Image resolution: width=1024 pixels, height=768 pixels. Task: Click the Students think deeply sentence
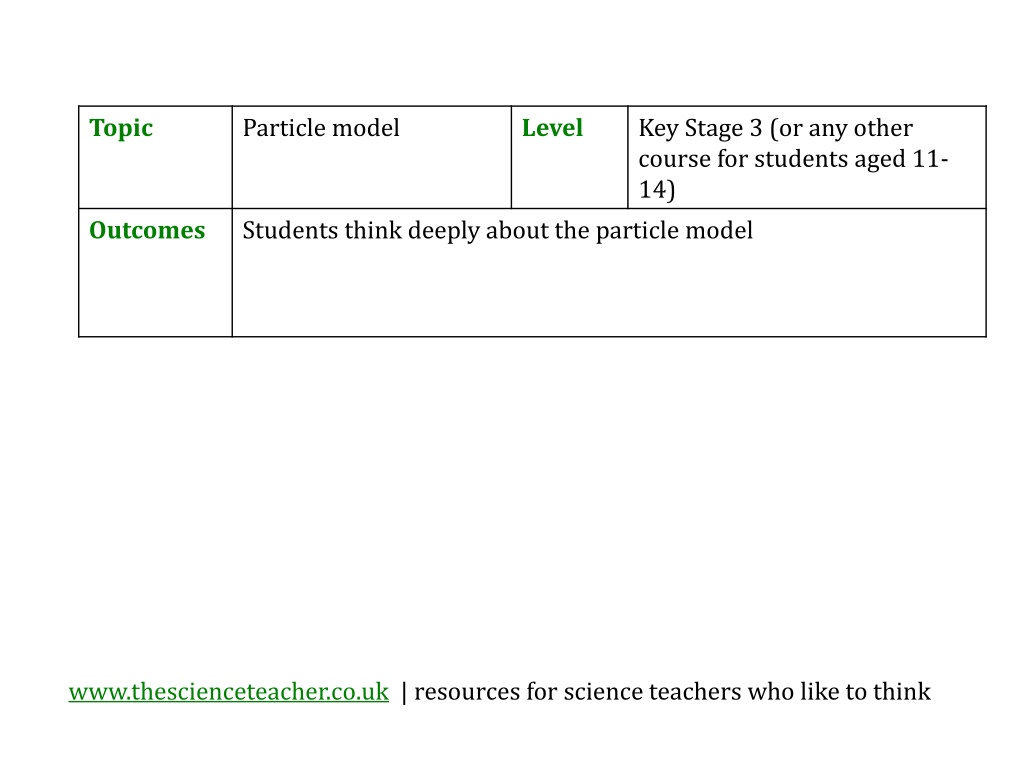(x=498, y=231)
